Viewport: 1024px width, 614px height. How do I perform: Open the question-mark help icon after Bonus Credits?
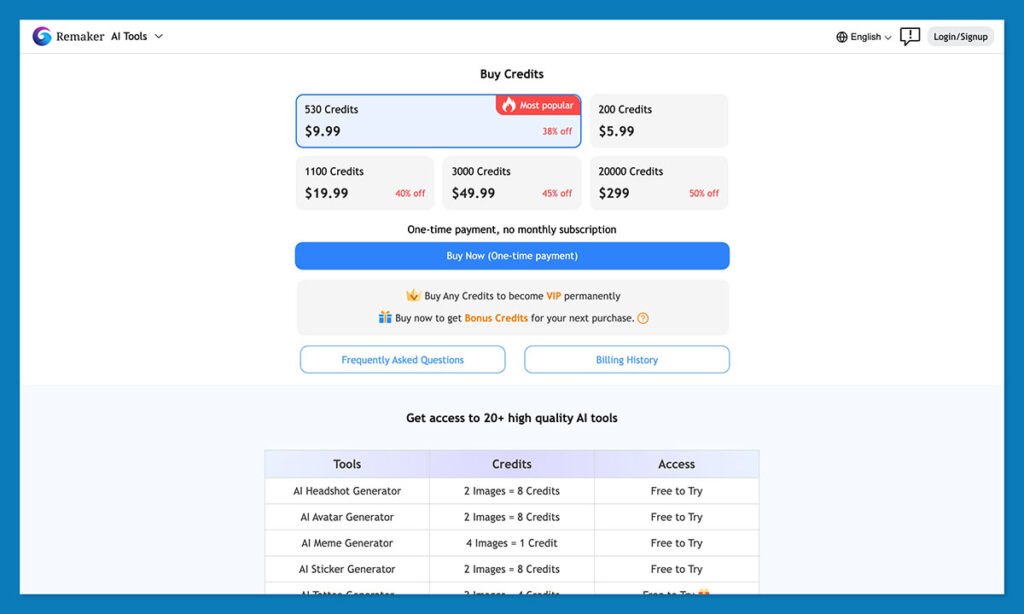pyautogui.click(x=642, y=317)
